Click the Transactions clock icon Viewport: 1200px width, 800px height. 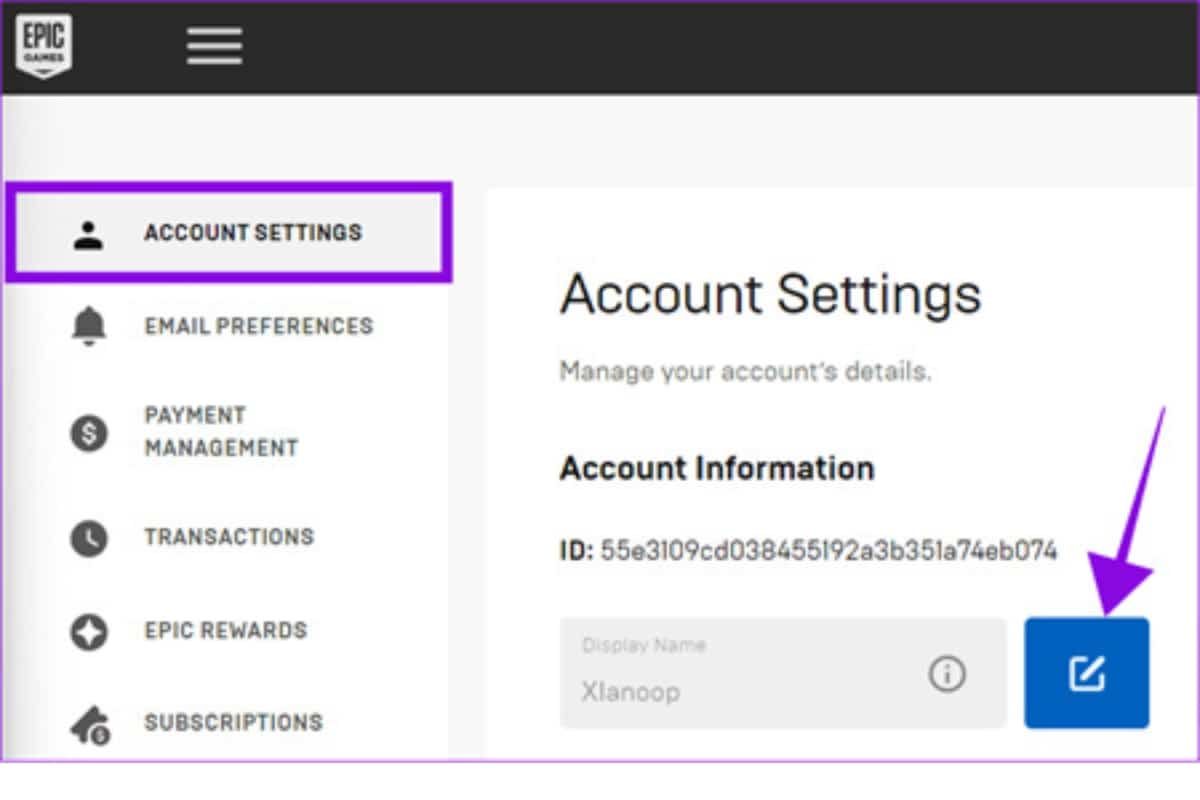point(89,538)
